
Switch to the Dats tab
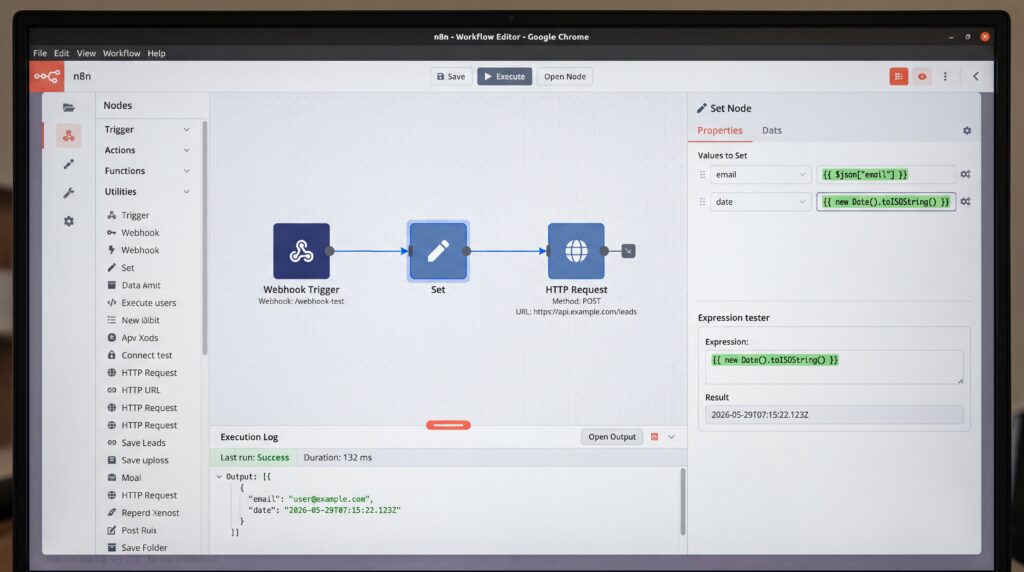[x=771, y=131]
